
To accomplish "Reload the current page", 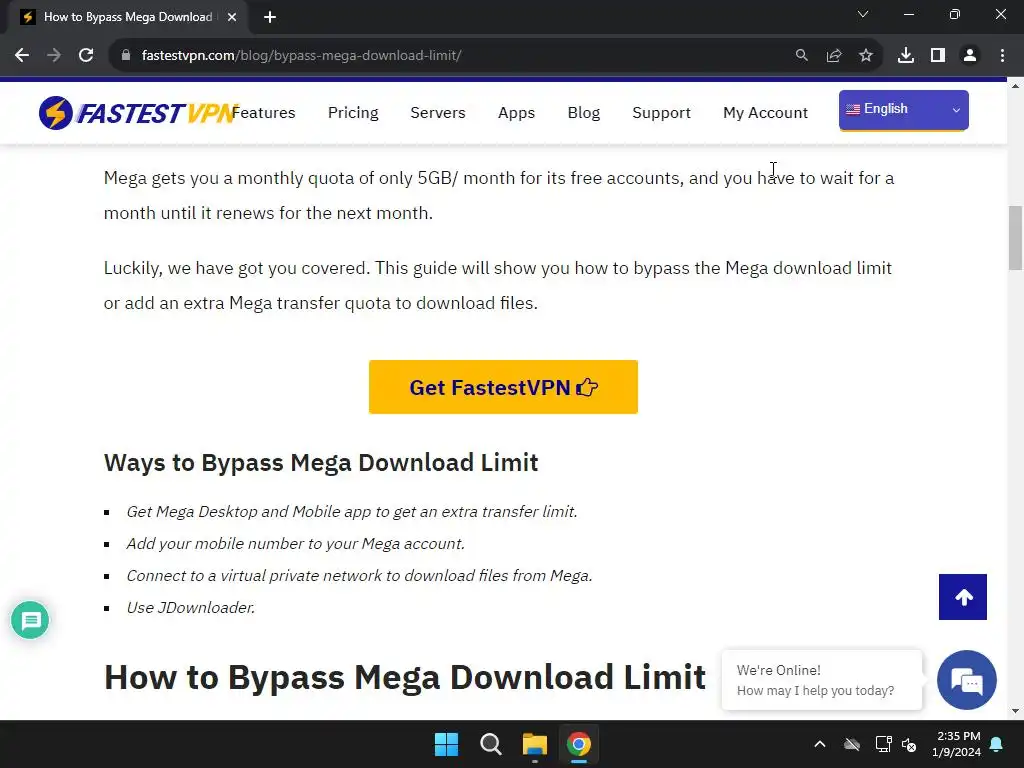I will (x=86, y=56).
